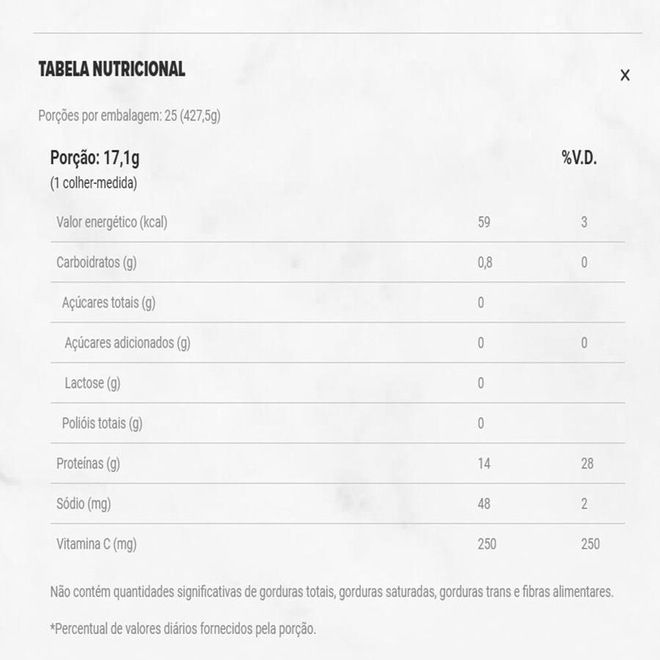Click the Carboidratos (g) row label

97,262
